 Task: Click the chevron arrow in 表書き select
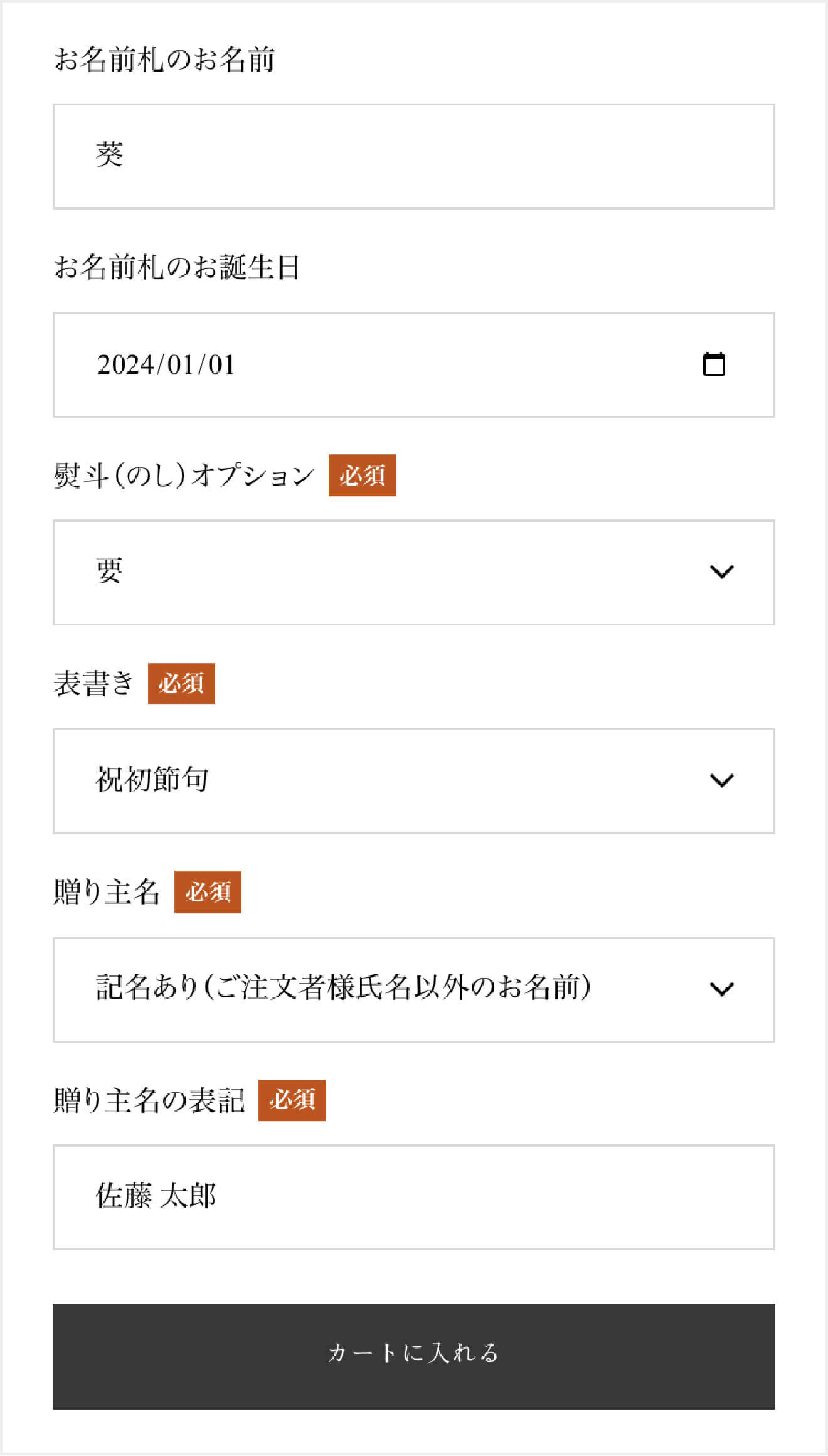[721, 780]
